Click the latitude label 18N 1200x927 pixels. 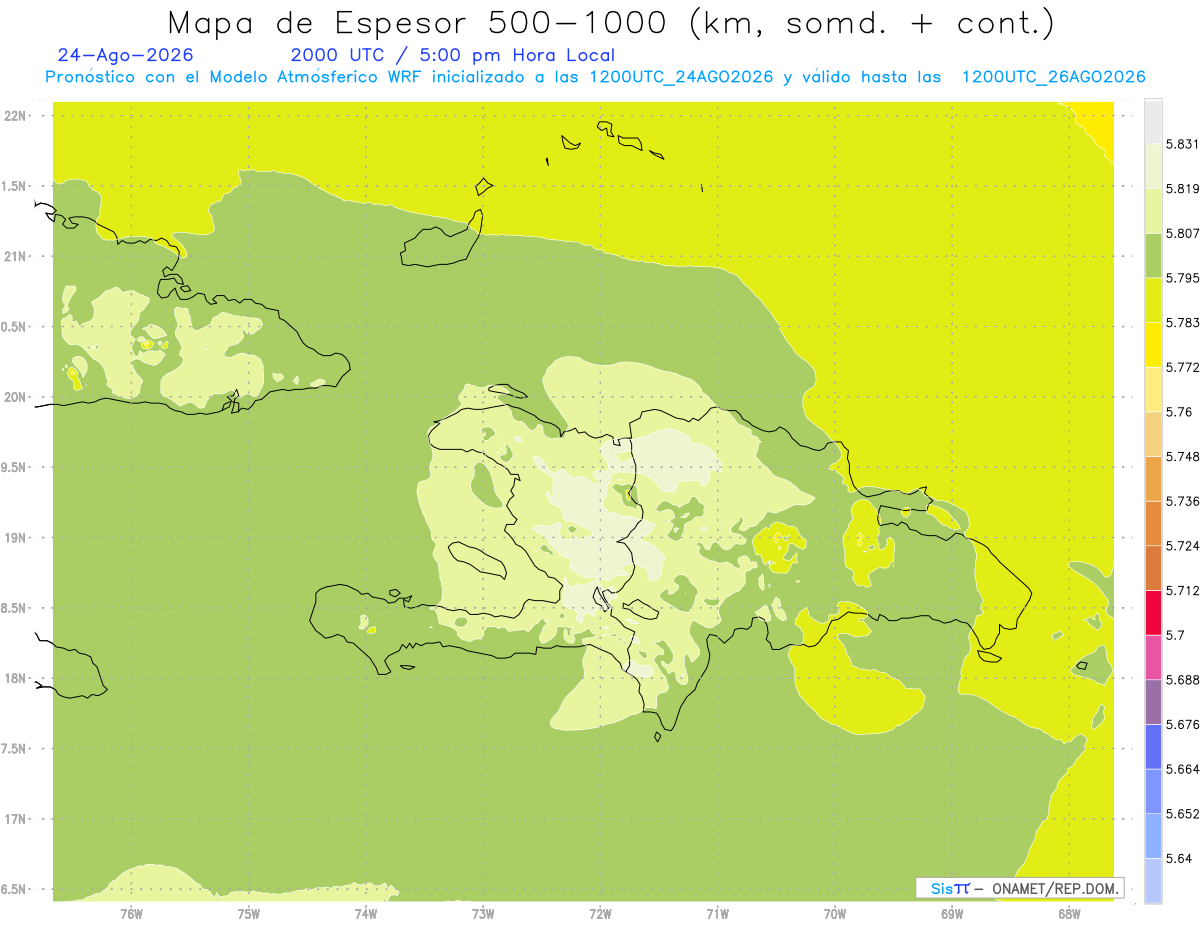tap(15, 679)
